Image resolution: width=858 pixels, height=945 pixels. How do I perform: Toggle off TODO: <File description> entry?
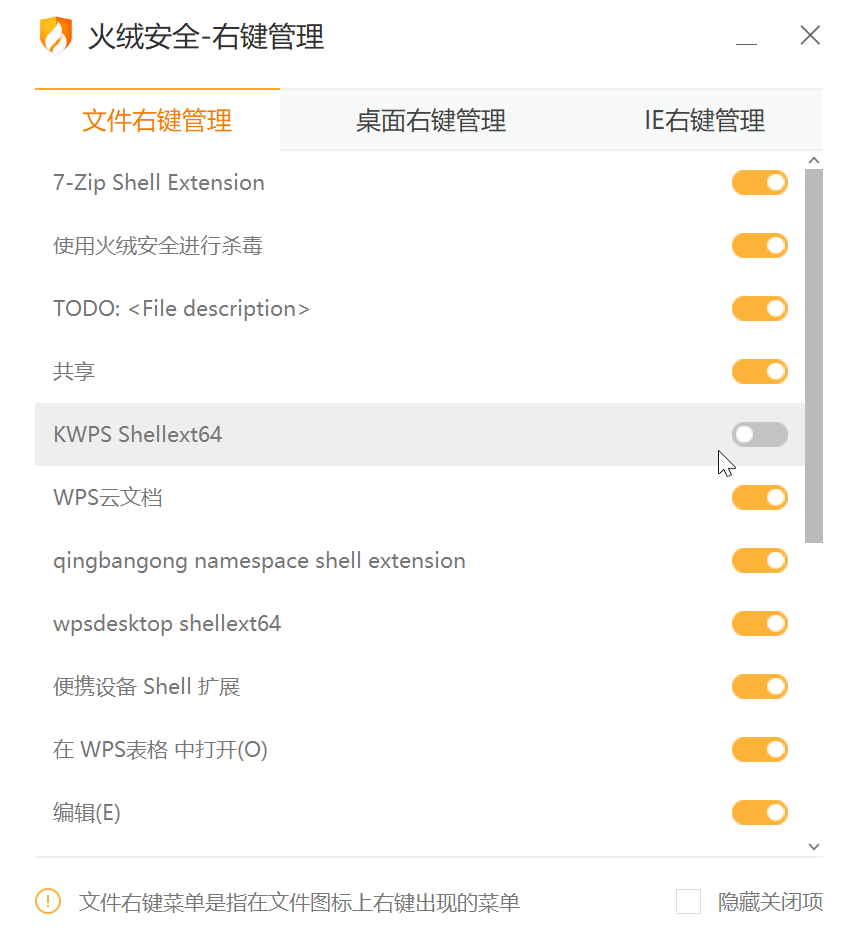(760, 309)
